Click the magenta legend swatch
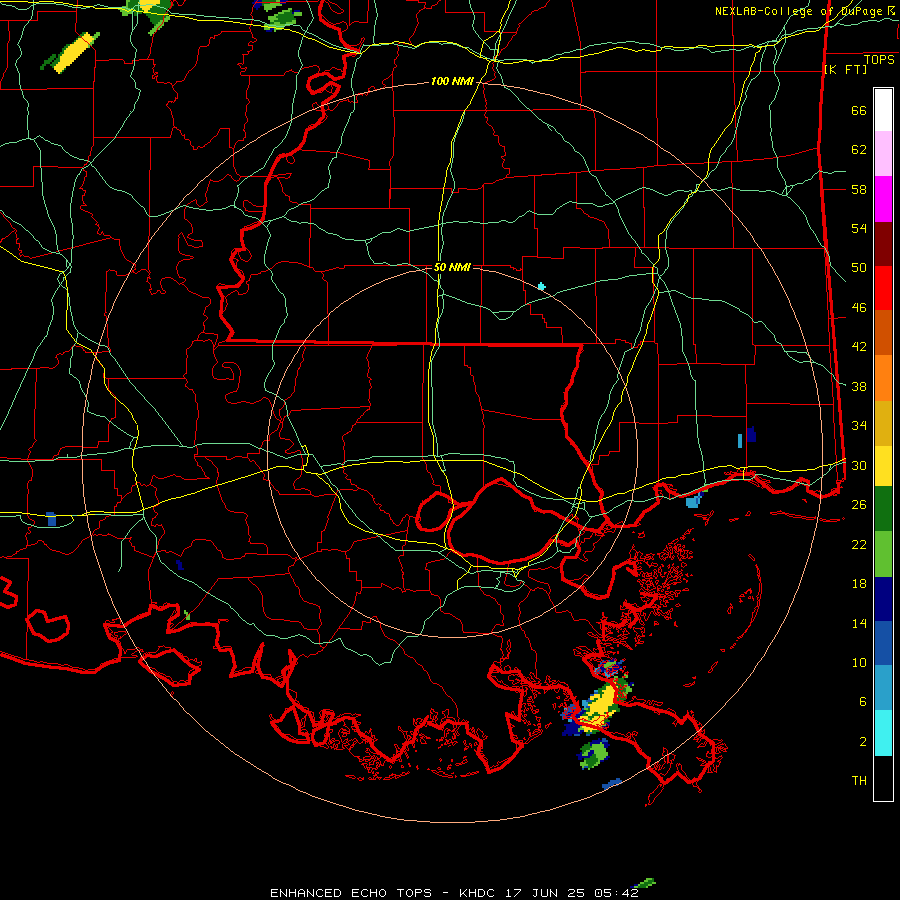Screen dimensions: 900x900 883,199
